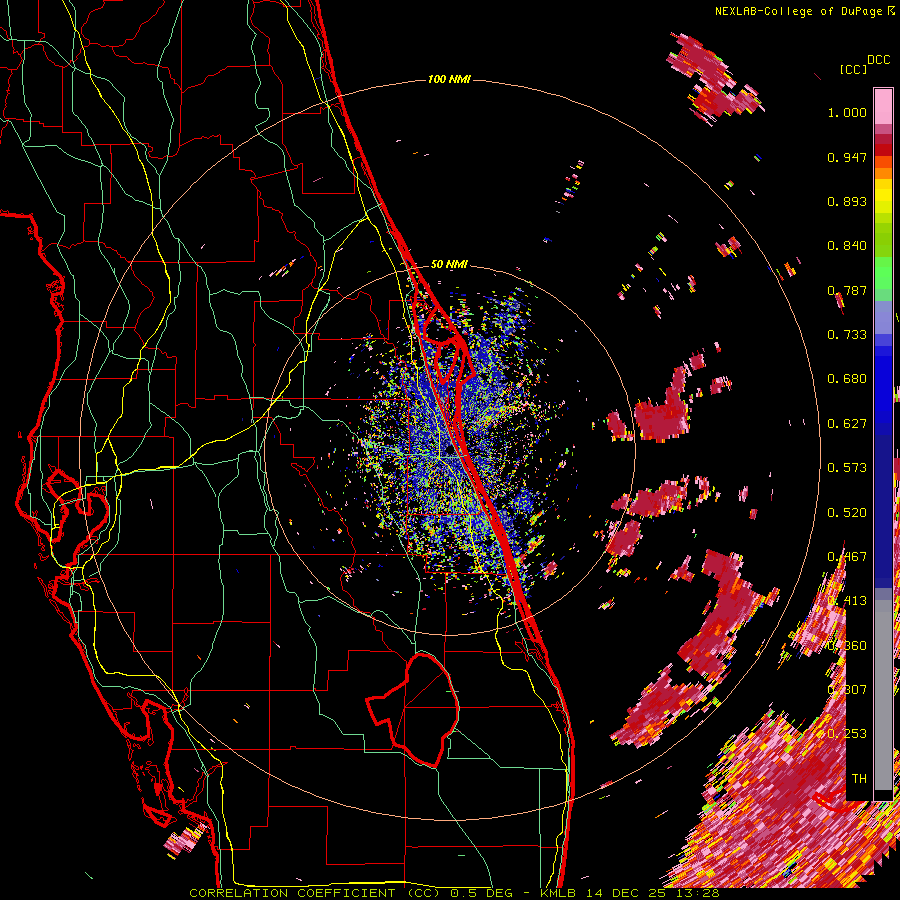900x900 pixels.
Task: Click the 50 NMI range ring label
Action: [449, 264]
